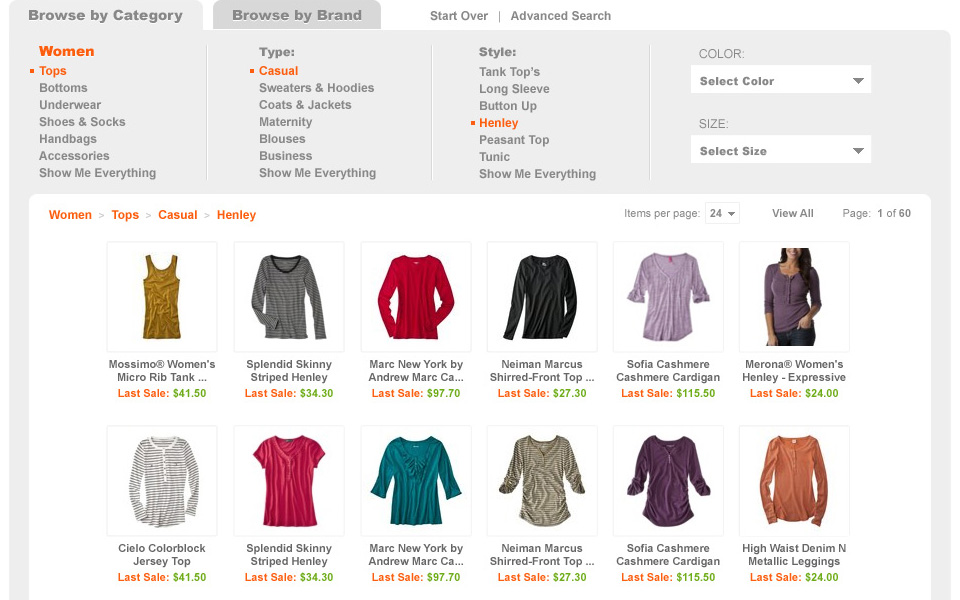Viewport: 960px width, 600px height.
Task: Pick the Henley style filter
Action: (498, 123)
